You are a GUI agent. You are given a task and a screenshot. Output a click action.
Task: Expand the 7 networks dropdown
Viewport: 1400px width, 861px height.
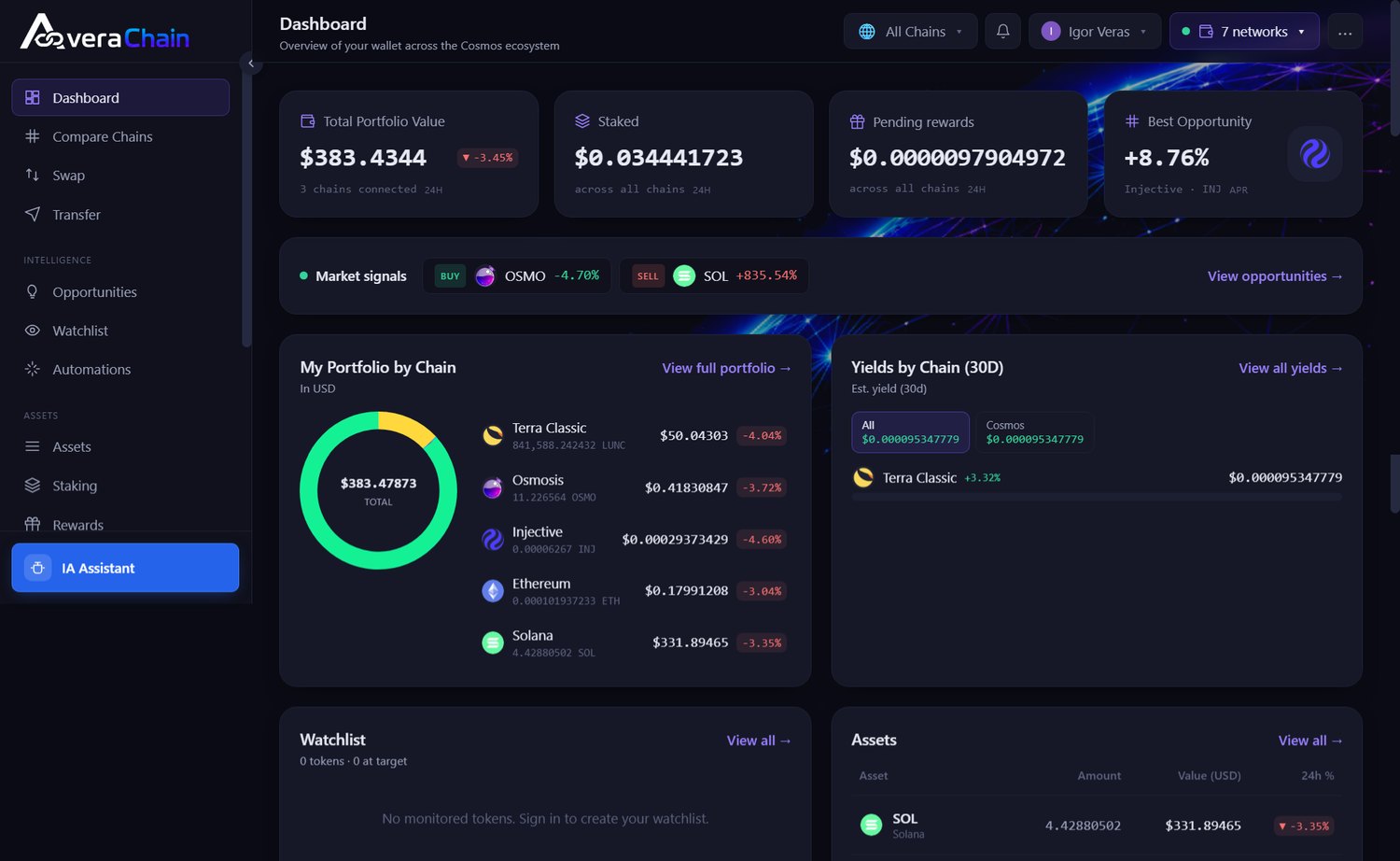point(1244,32)
